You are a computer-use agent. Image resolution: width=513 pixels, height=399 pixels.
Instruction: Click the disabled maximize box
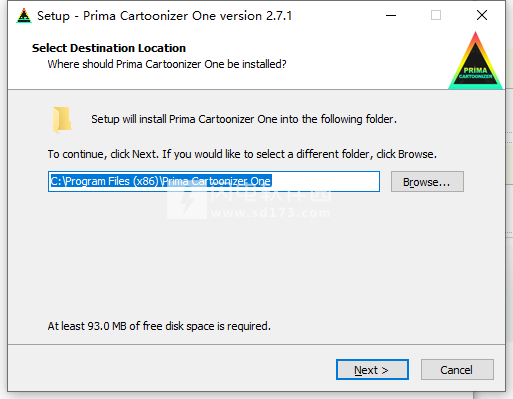(x=436, y=15)
